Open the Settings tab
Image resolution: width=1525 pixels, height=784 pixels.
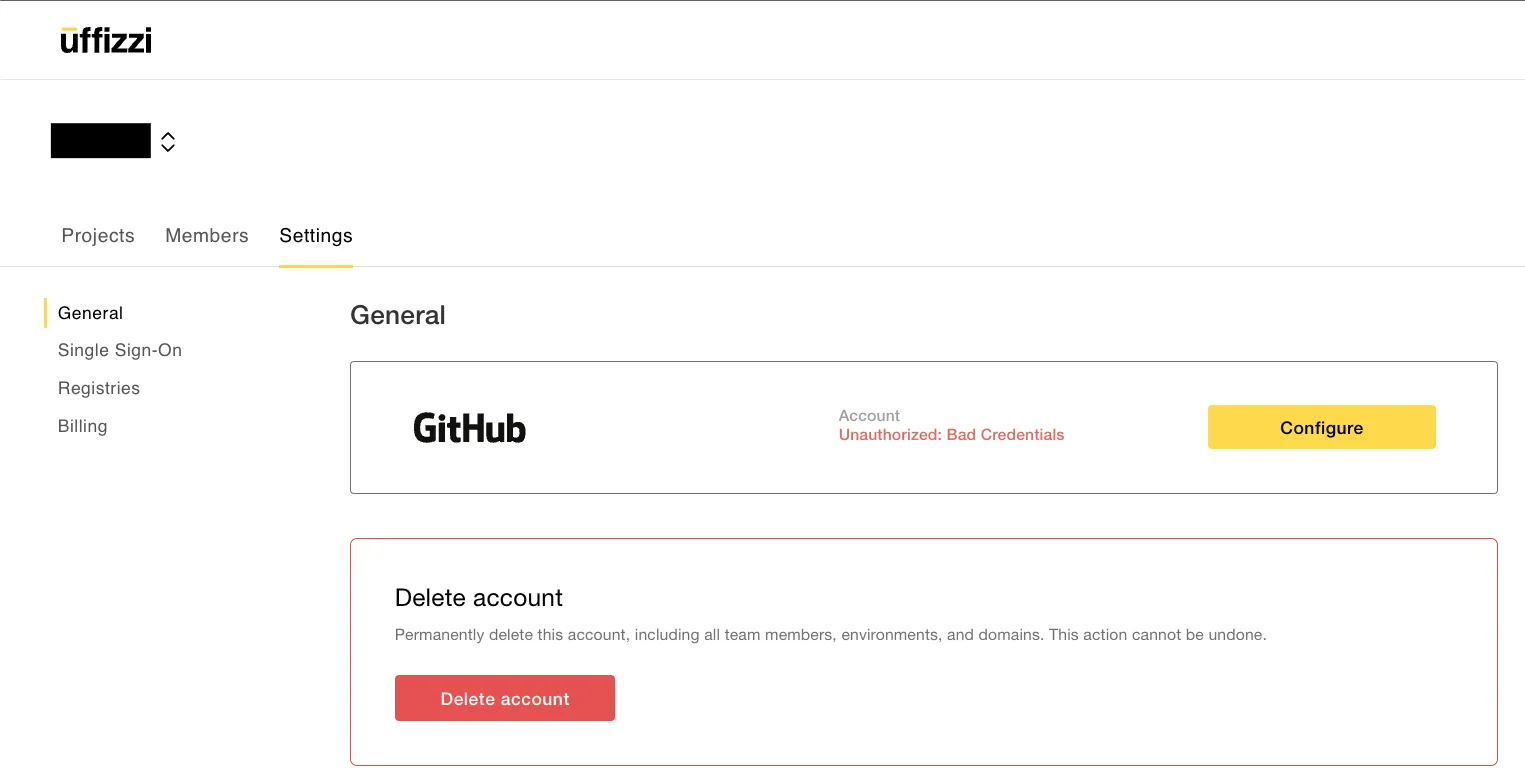(315, 236)
